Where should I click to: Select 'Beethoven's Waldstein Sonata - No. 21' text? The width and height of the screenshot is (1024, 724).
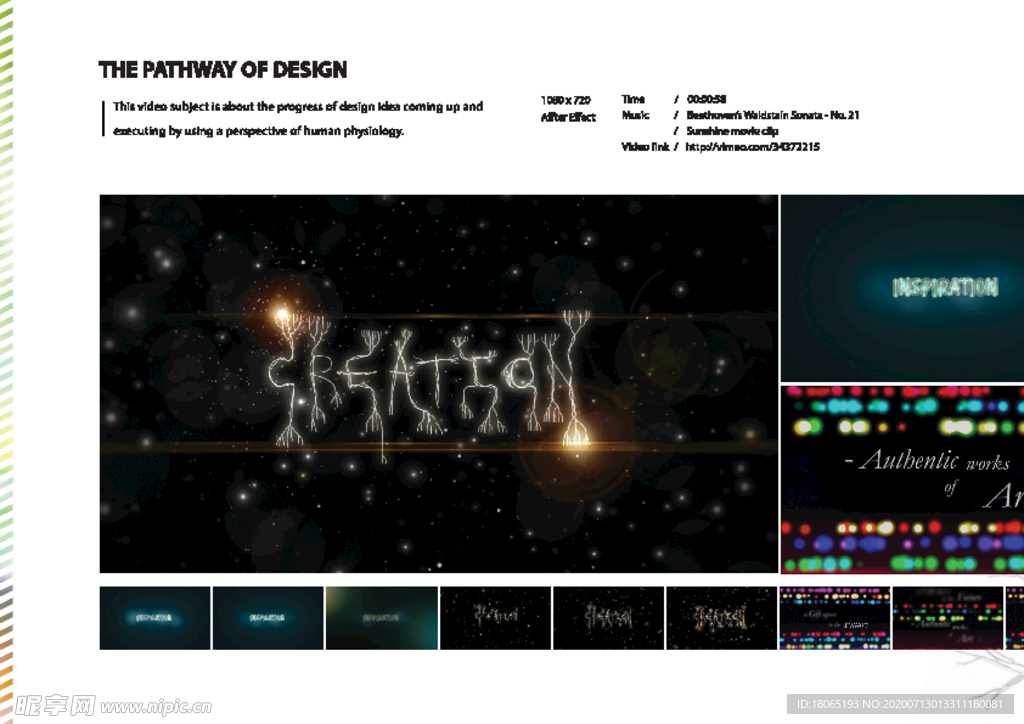coord(773,116)
